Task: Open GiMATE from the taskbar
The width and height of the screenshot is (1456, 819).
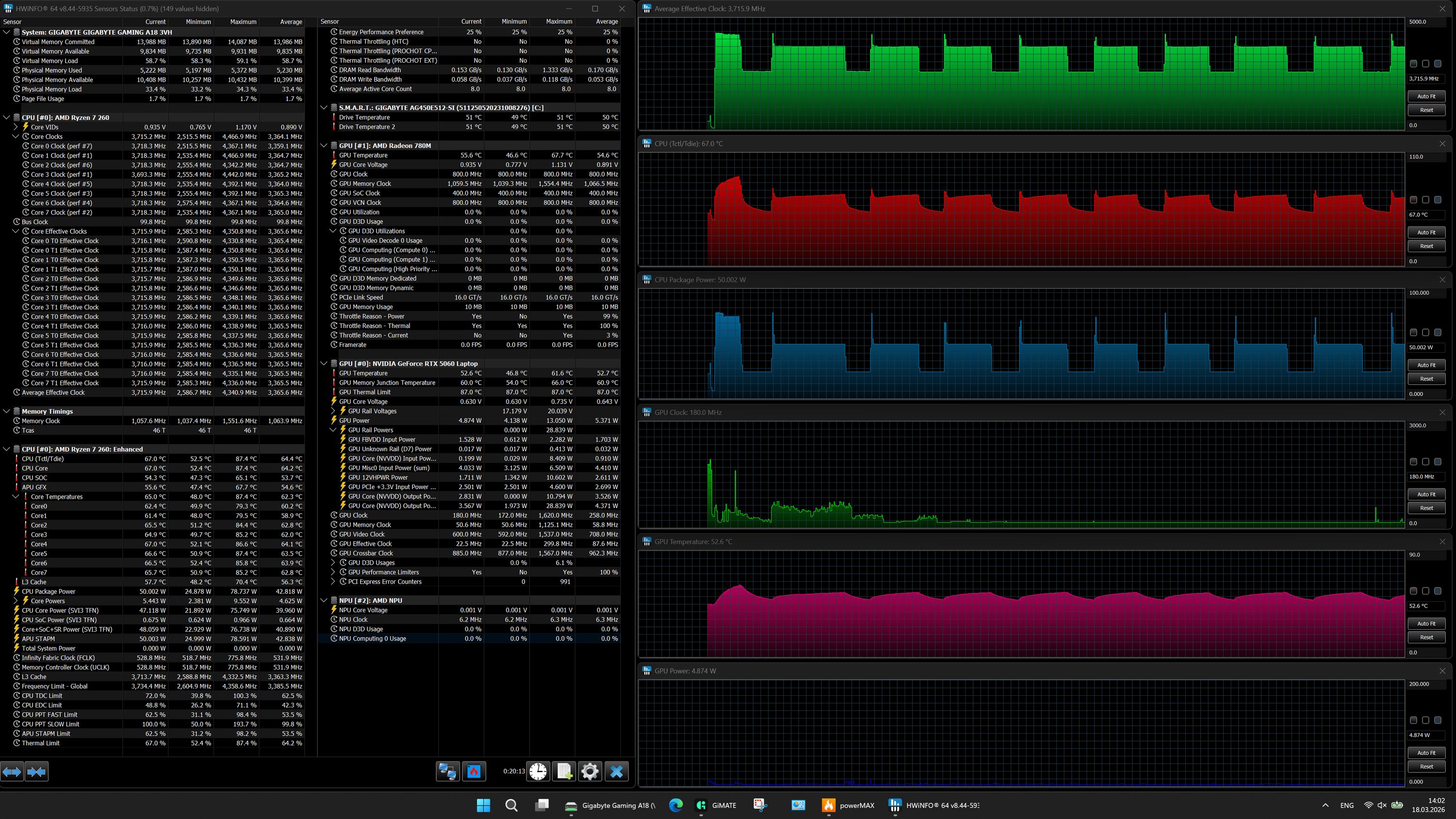Action: pos(715,805)
